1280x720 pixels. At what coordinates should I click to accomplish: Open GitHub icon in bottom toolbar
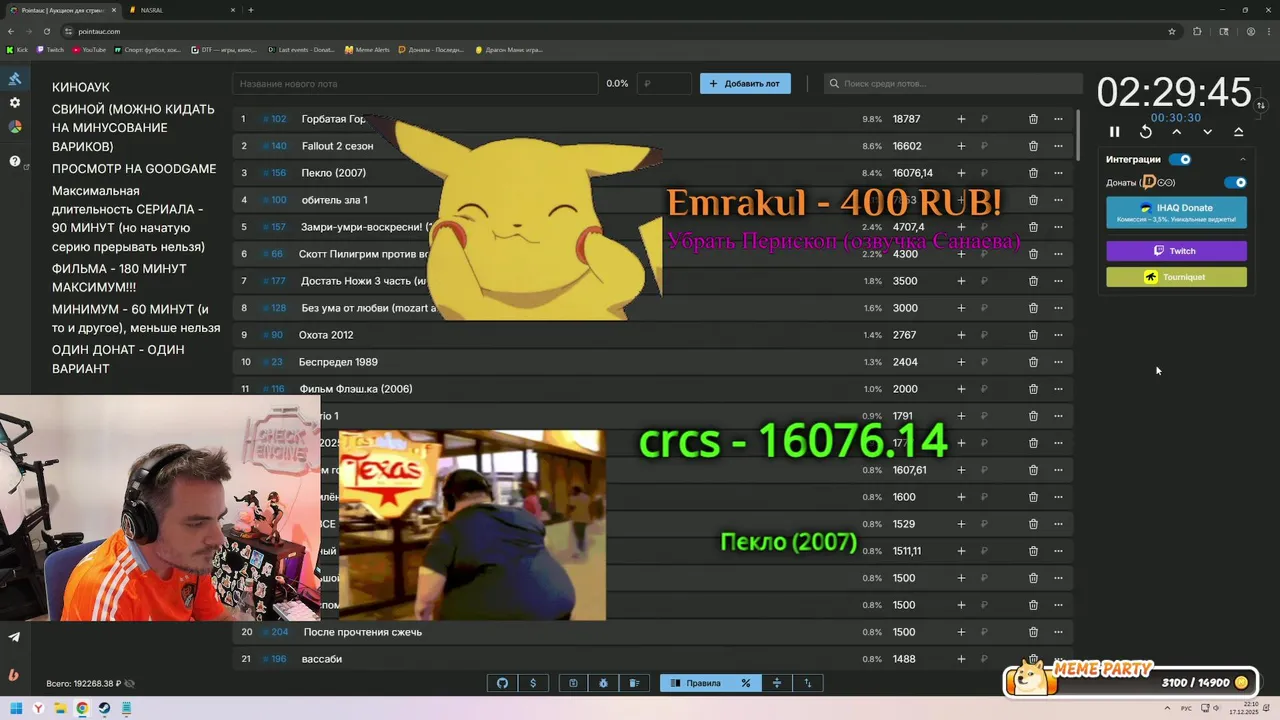click(x=502, y=683)
